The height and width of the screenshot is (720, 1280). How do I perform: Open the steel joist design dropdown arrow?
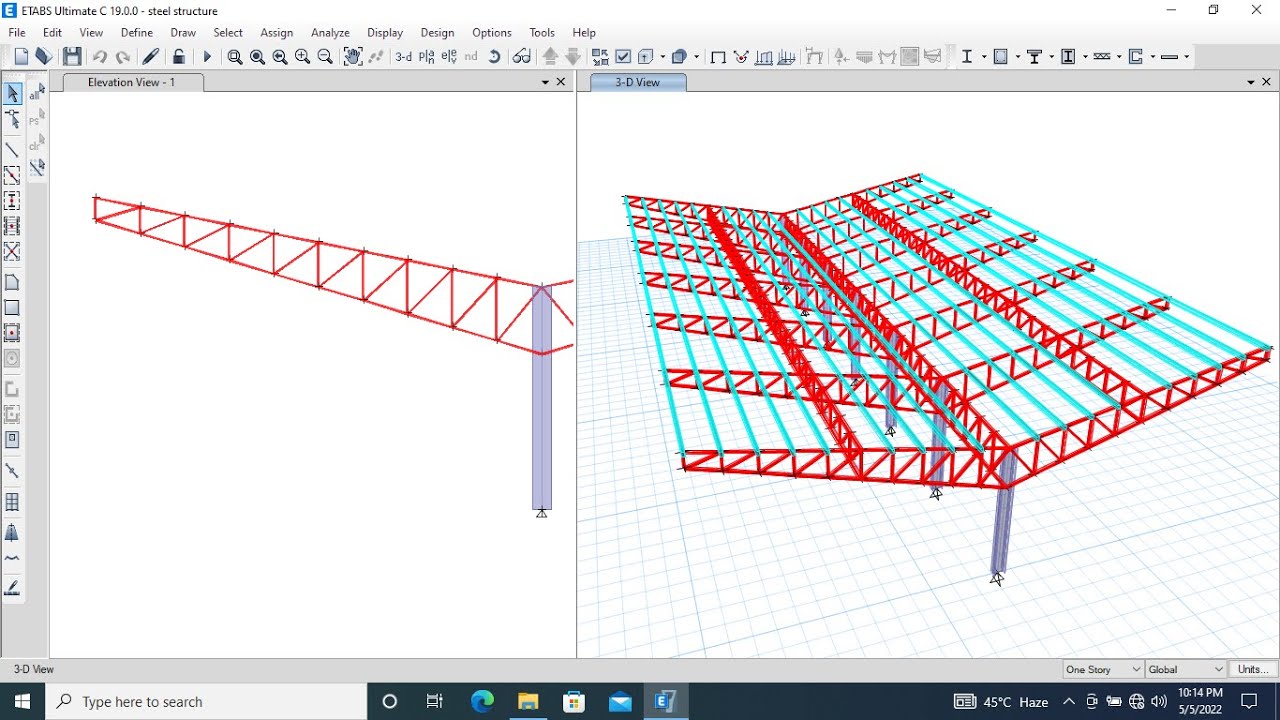click(1119, 57)
